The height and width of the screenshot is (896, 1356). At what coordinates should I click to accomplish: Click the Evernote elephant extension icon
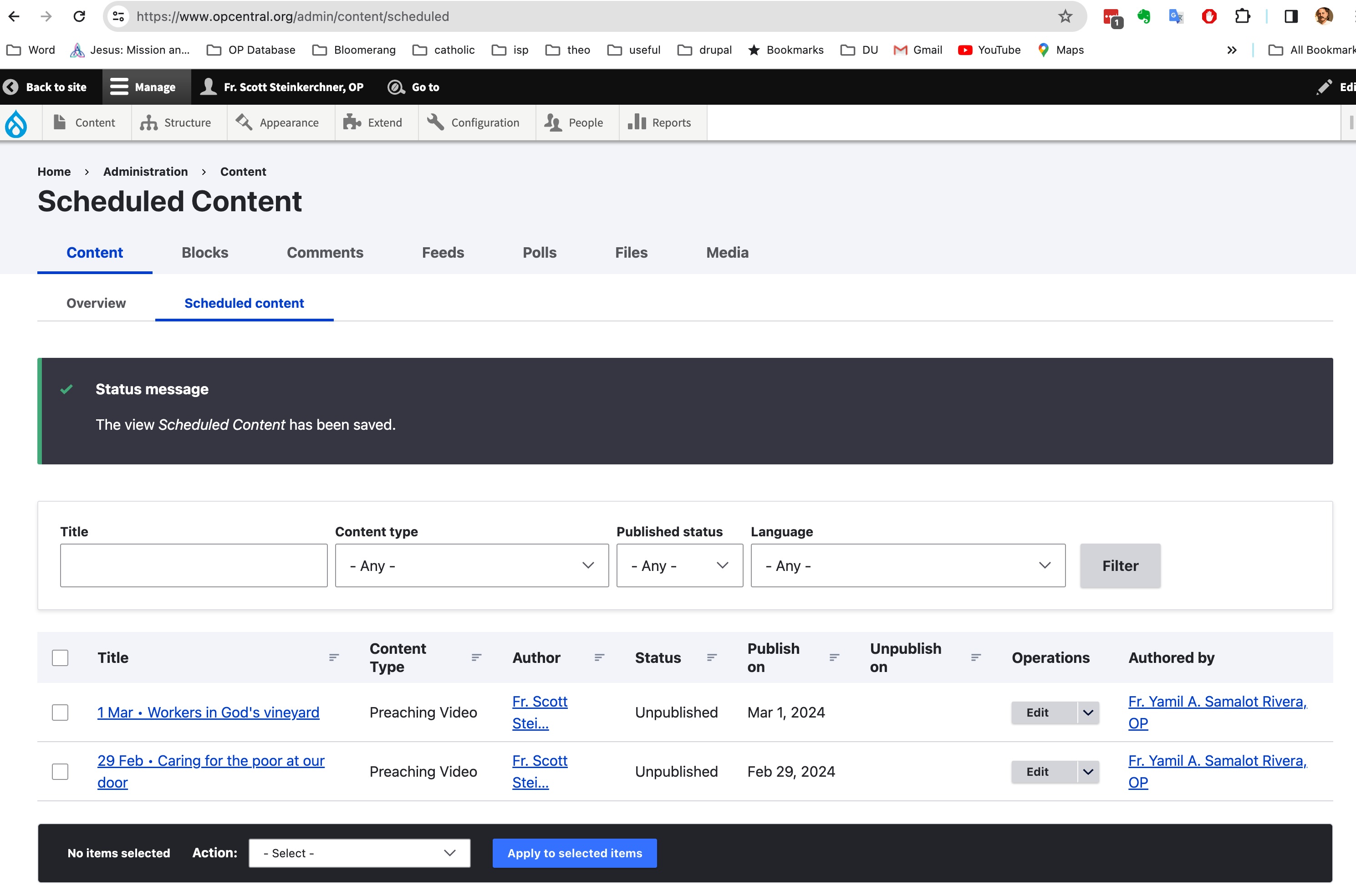pos(1143,16)
